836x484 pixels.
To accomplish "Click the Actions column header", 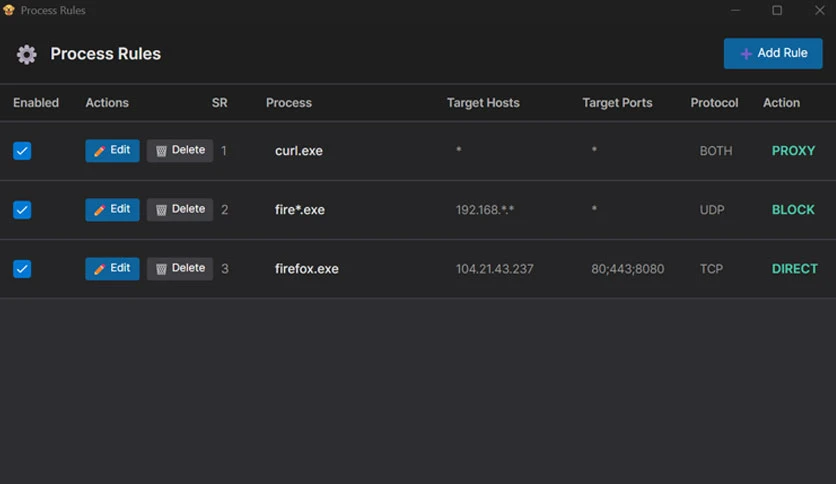I will click(107, 102).
